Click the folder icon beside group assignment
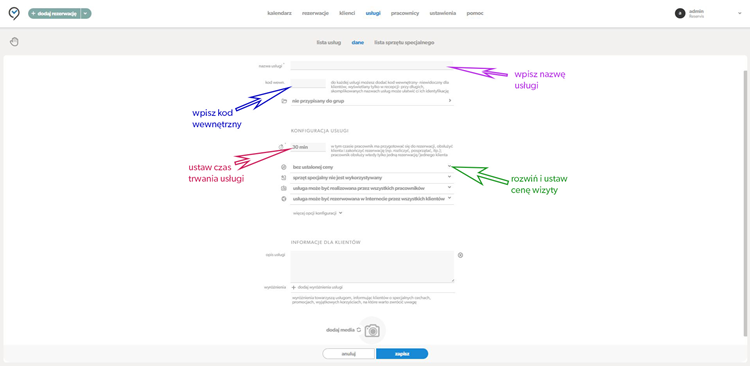This screenshot has height=366, width=750. (x=284, y=101)
